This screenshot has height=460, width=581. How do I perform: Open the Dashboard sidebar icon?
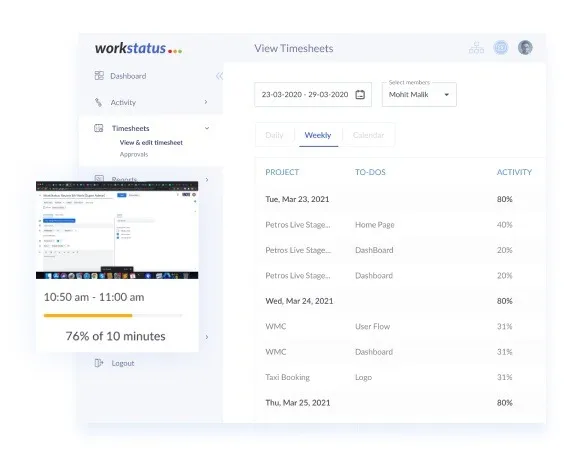(x=99, y=76)
